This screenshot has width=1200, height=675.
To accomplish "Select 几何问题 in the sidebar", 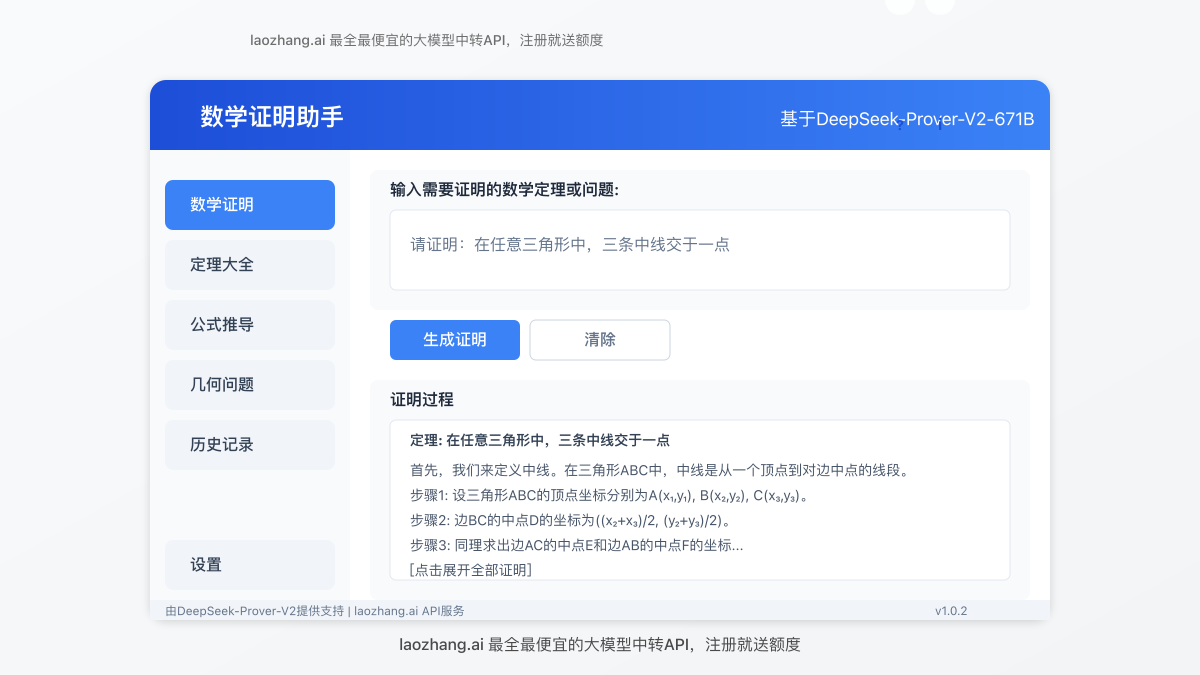I will coord(250,385).
